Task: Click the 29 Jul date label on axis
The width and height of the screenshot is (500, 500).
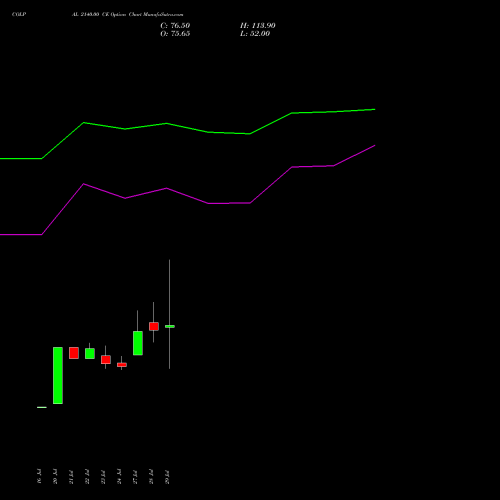Action: tap(167, 477)
